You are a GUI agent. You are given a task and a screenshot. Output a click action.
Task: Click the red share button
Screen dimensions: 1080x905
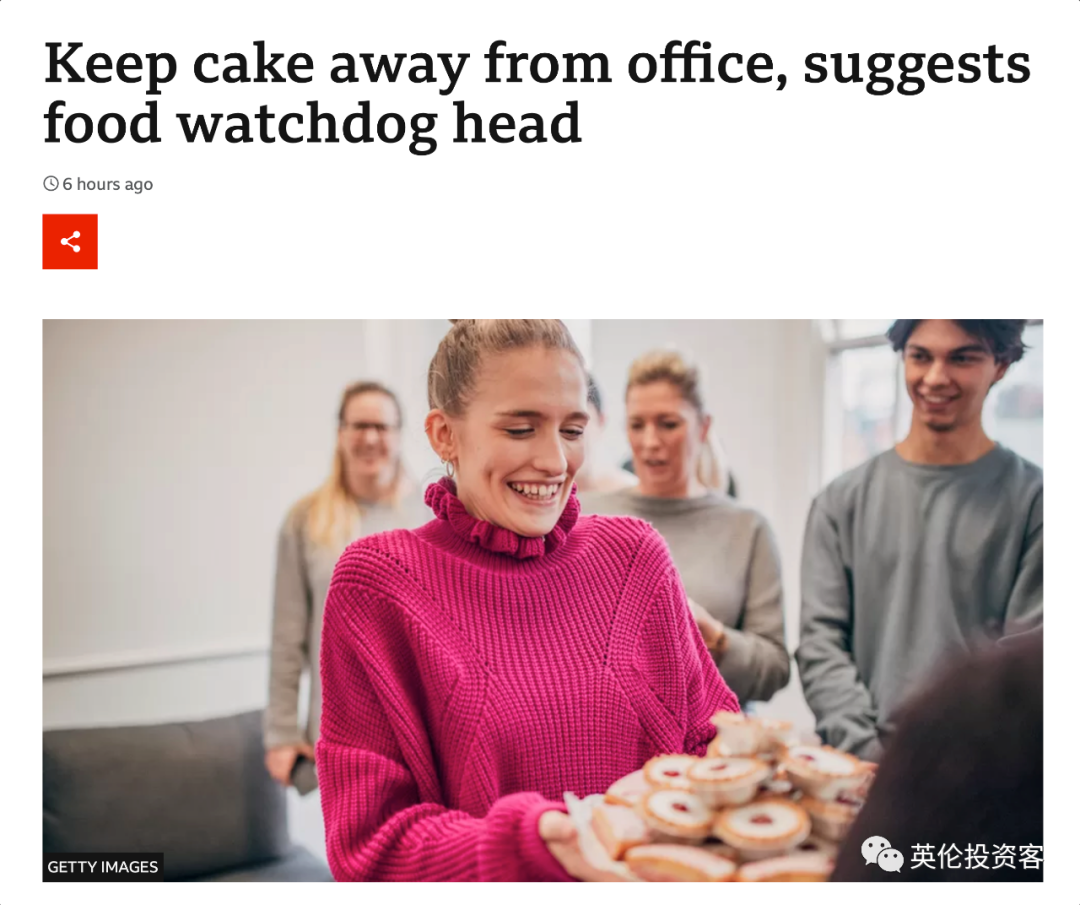click(x=70, y=241)
